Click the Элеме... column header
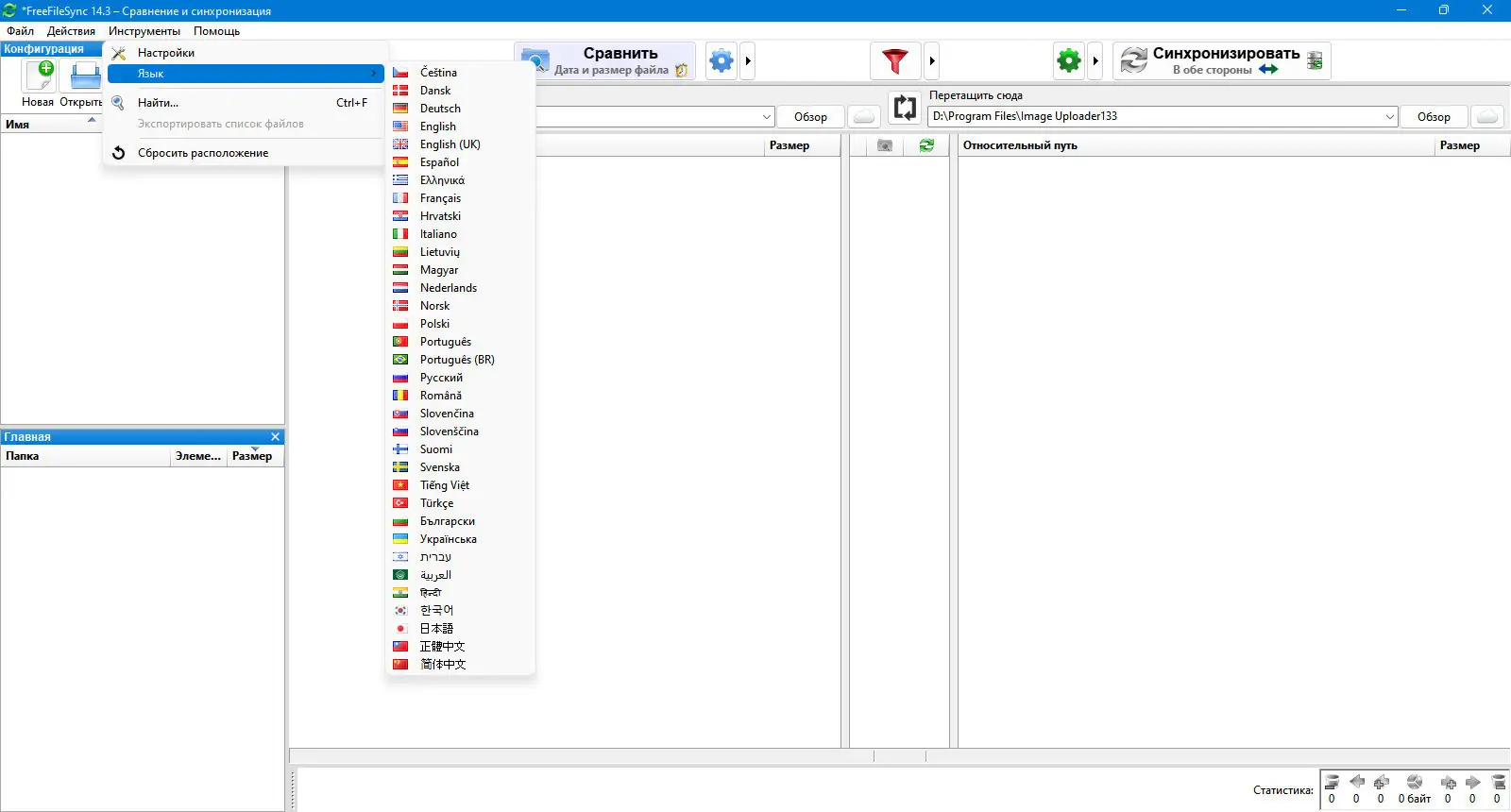The width and height of the screenshot is (1511, 812). click(x=198, y=456)
